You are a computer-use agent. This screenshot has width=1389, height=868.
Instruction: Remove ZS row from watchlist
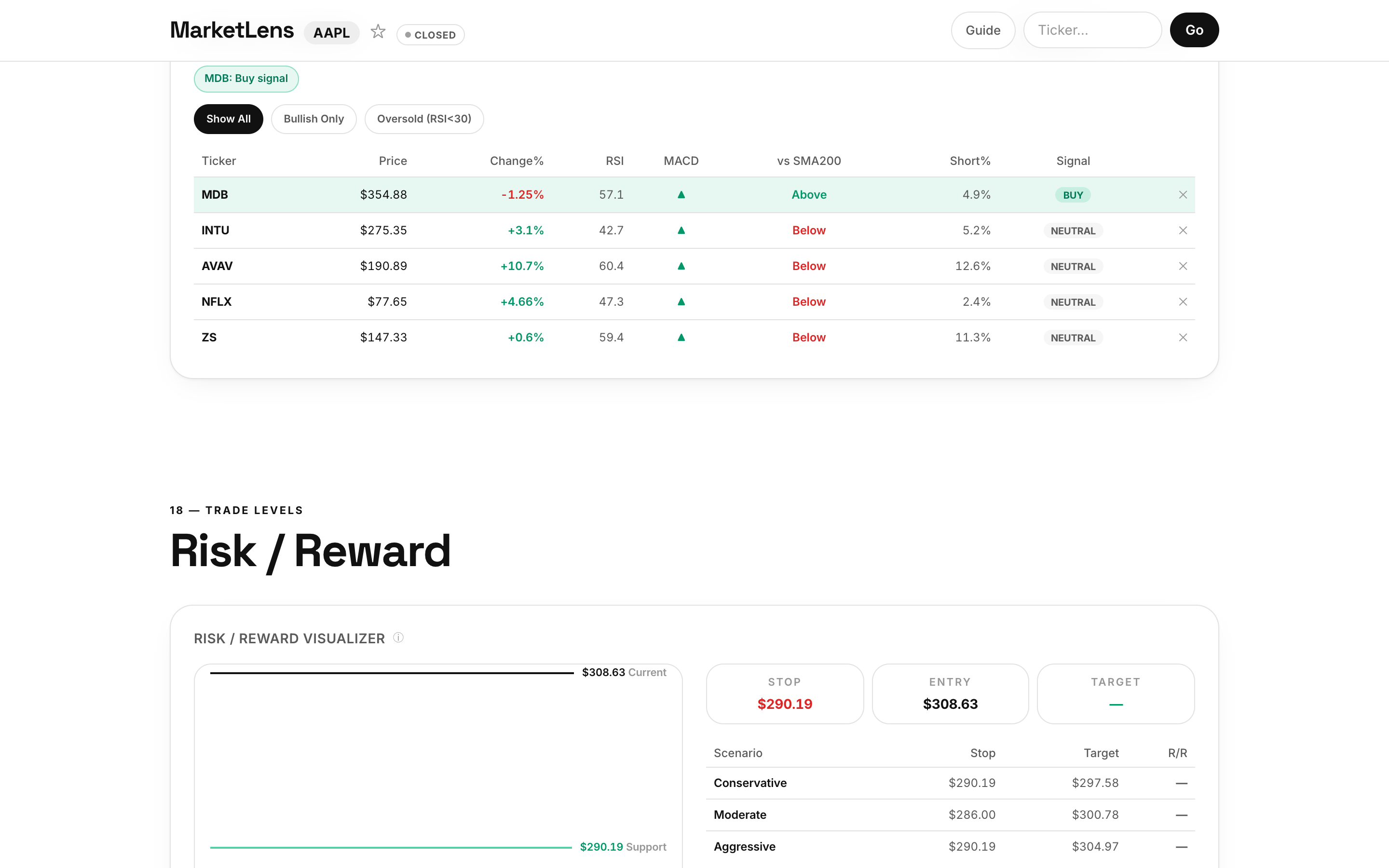point(1183,338)
